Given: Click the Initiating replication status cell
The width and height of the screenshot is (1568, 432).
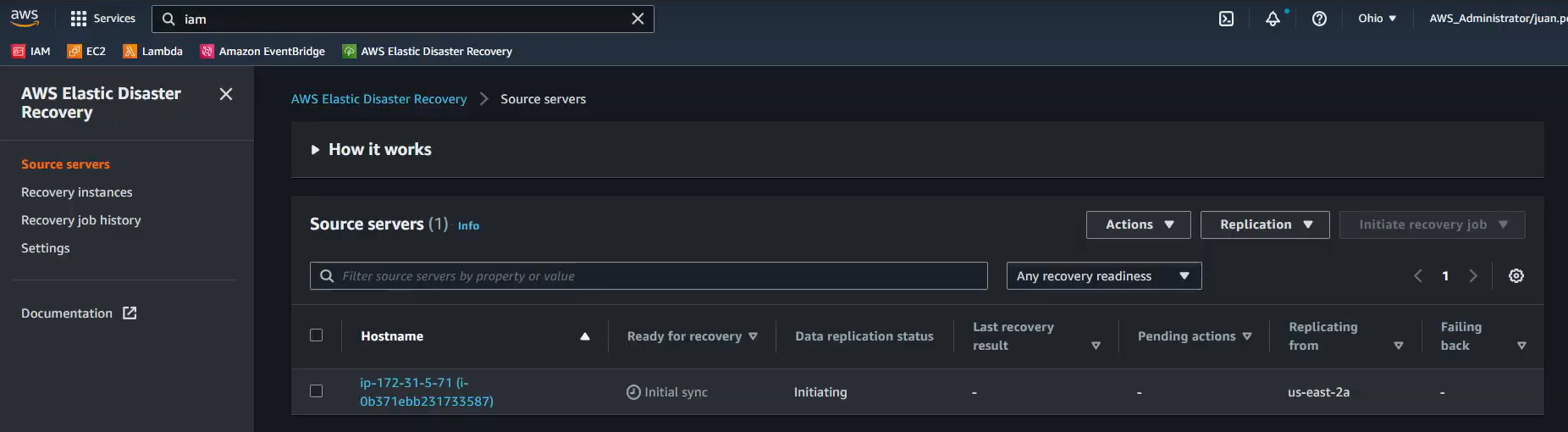Looking at the screenshot, I should (820, 392).
